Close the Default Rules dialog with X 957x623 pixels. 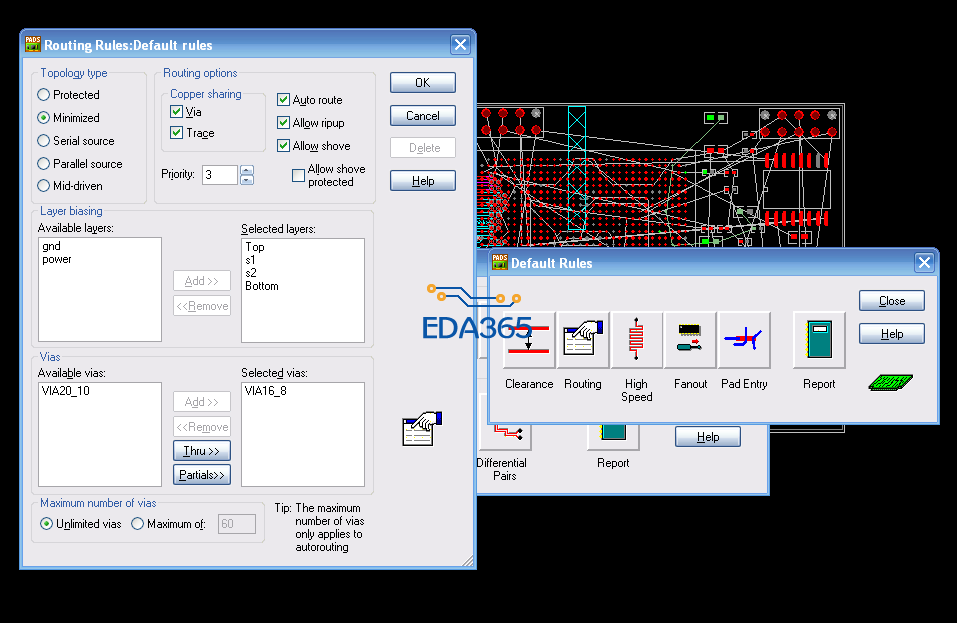point(924,262)
